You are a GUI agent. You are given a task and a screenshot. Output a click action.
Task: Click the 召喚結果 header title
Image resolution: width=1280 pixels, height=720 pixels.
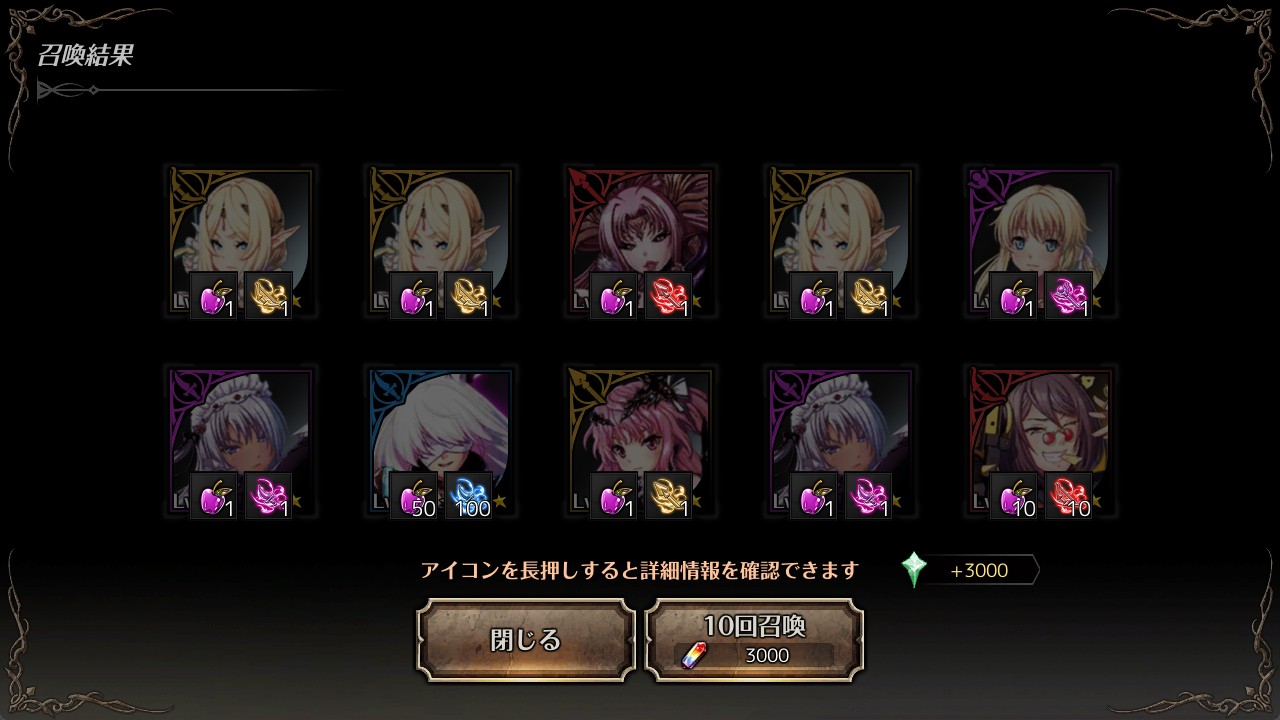pyautogui.click(x=86, y=55)
